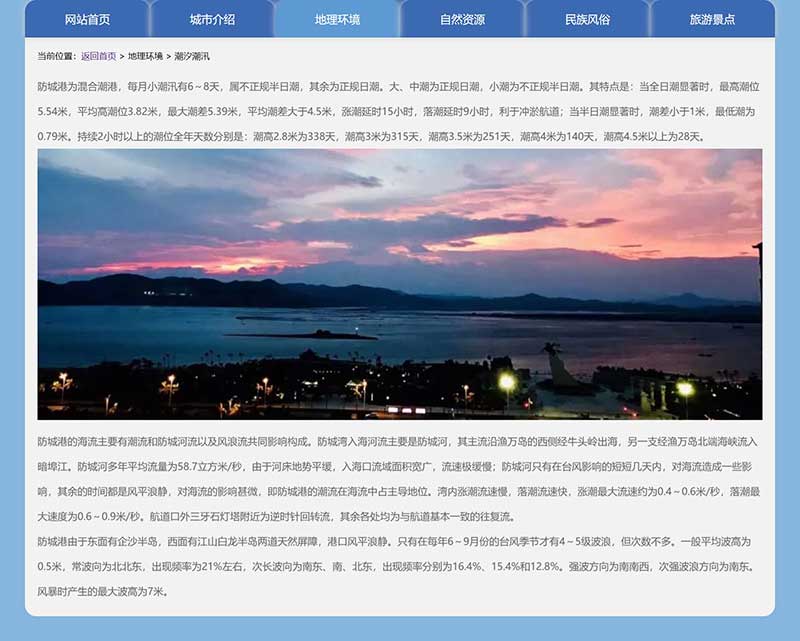Click the paragraph beginning 防城港的海流主要有潮流
800x641 pixels.
(398, 478)
